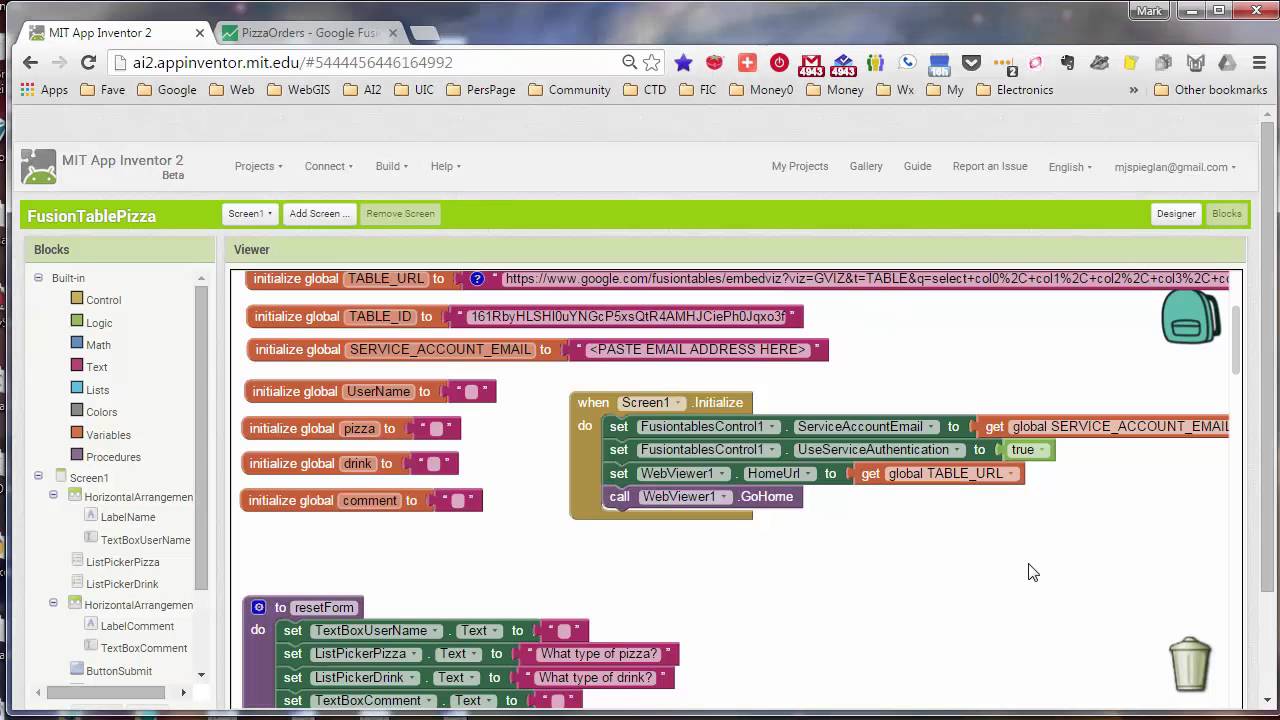Click the blue star extension icon

pyautogui.click(x=683, y=62)
